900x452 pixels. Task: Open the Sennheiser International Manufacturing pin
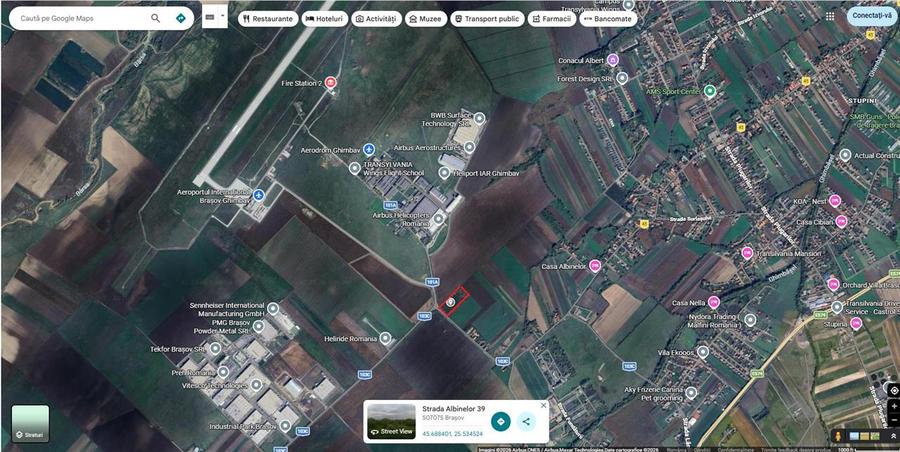(273, 309)
